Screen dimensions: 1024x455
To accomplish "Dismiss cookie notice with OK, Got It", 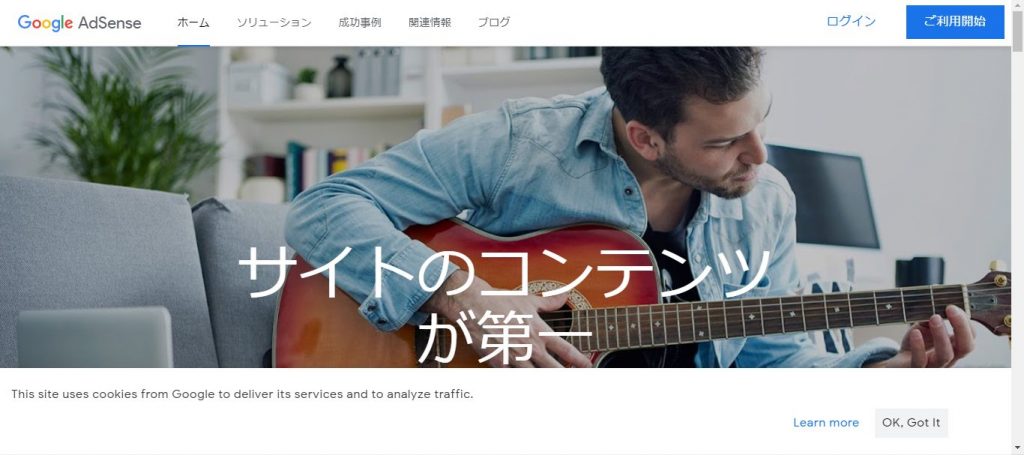I will click(911, 423).
